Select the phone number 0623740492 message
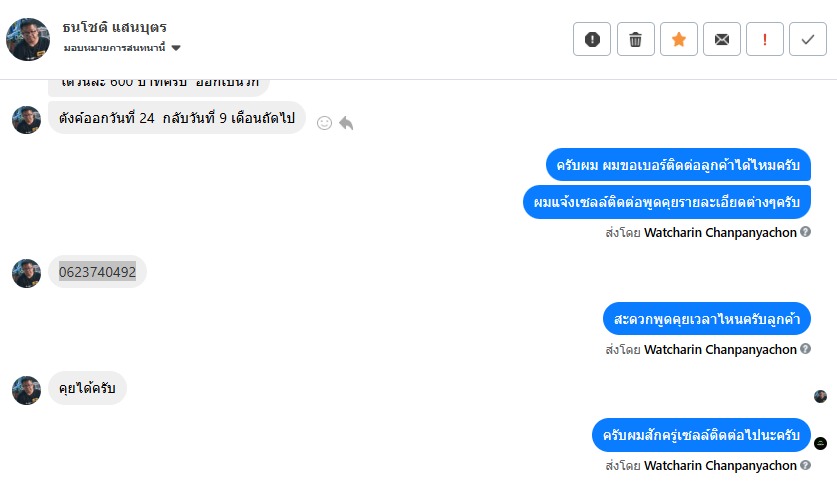Image resolution: width=837 pixels, height=502 pixels. [x=97, y=271]
